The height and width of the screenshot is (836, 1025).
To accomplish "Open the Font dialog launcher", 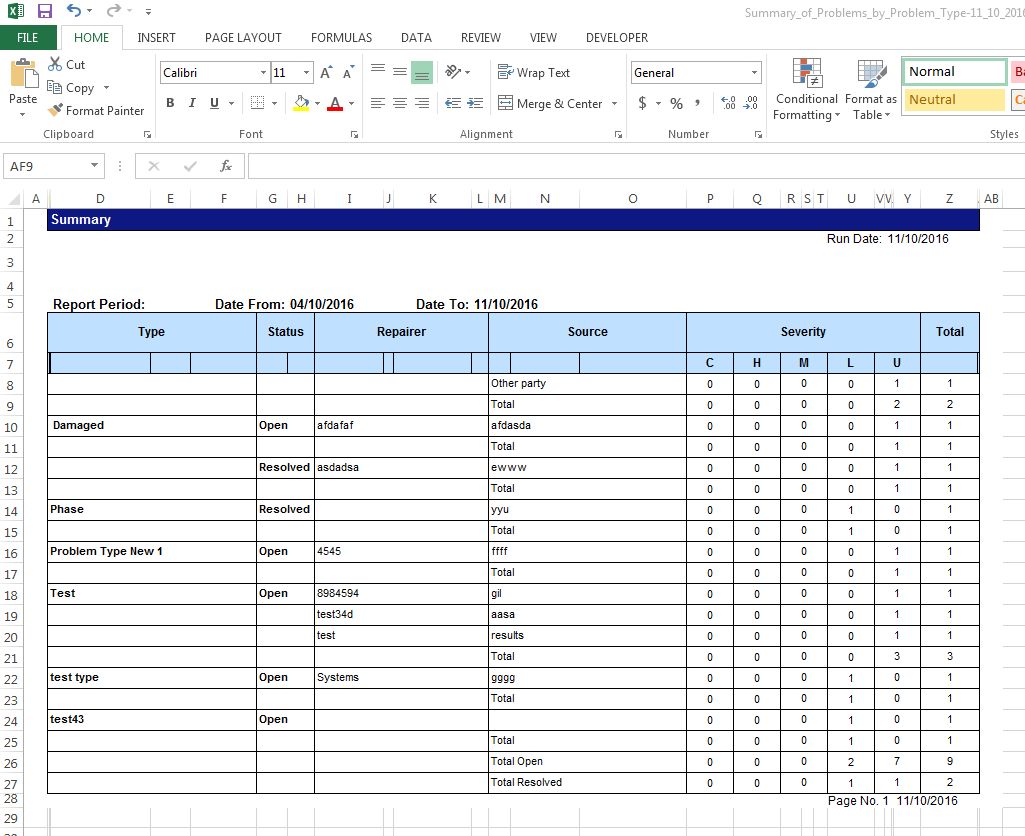I will 354,134.
